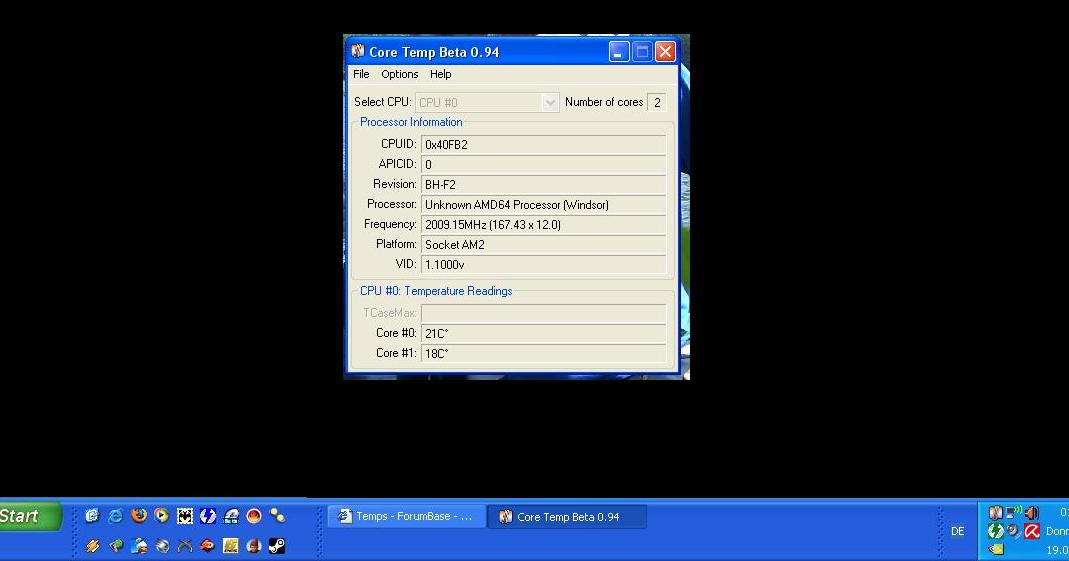Click the Number of cores field
Image resolution: width=1069 pixels, height=561 pixels.
coord(657,102)
